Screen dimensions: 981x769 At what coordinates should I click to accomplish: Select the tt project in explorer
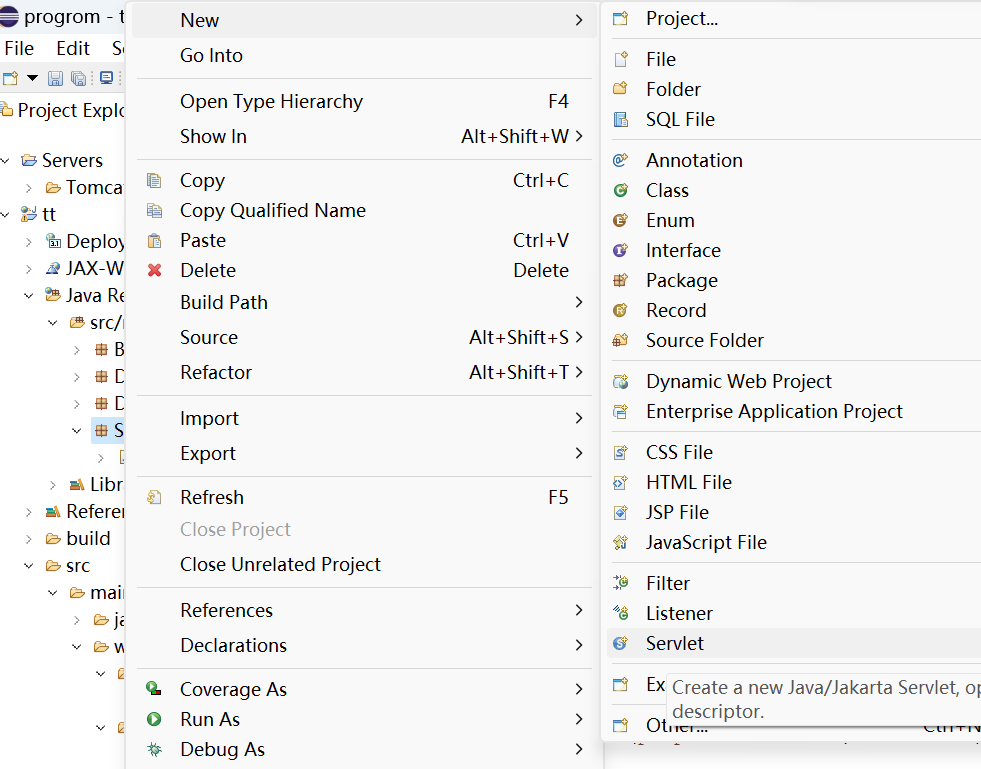48,215
